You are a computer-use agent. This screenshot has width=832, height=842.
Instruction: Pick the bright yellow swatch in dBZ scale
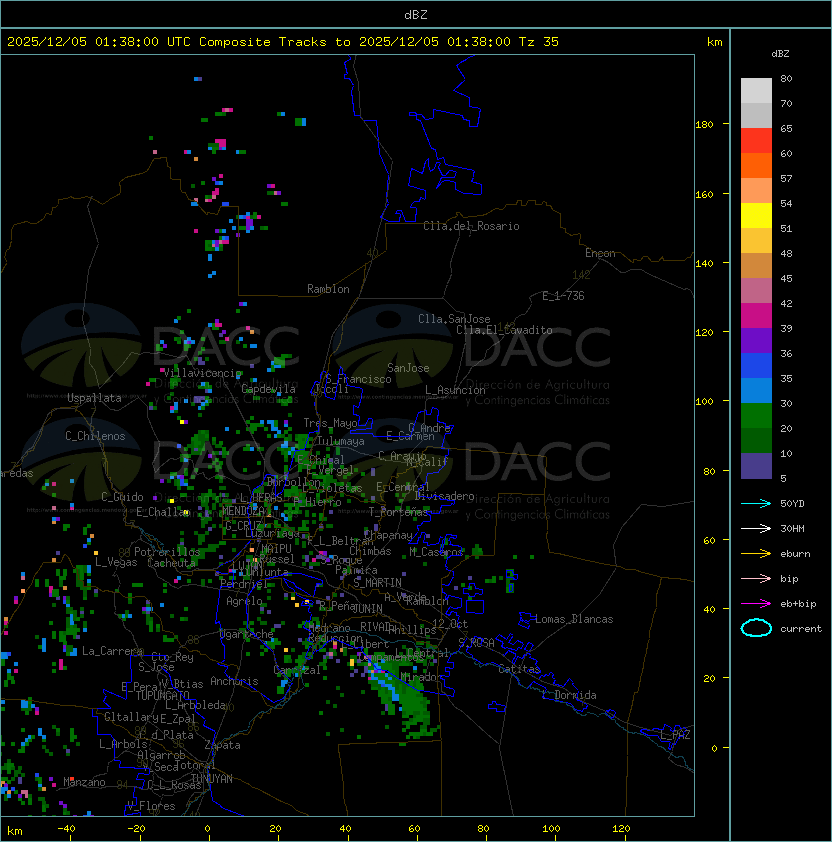(x=756, y=216)
